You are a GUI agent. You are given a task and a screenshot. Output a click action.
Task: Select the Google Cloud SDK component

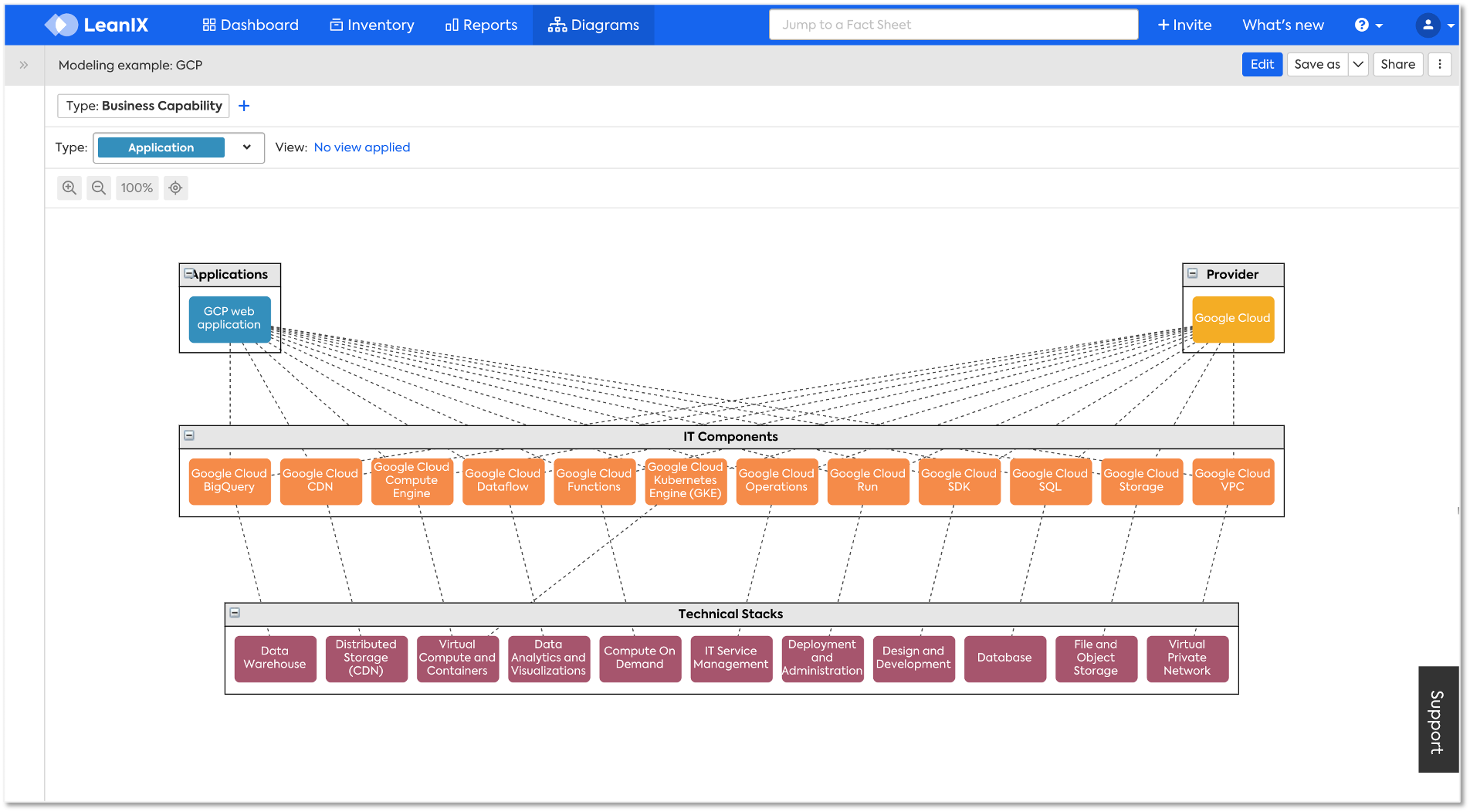click(959, 481)
